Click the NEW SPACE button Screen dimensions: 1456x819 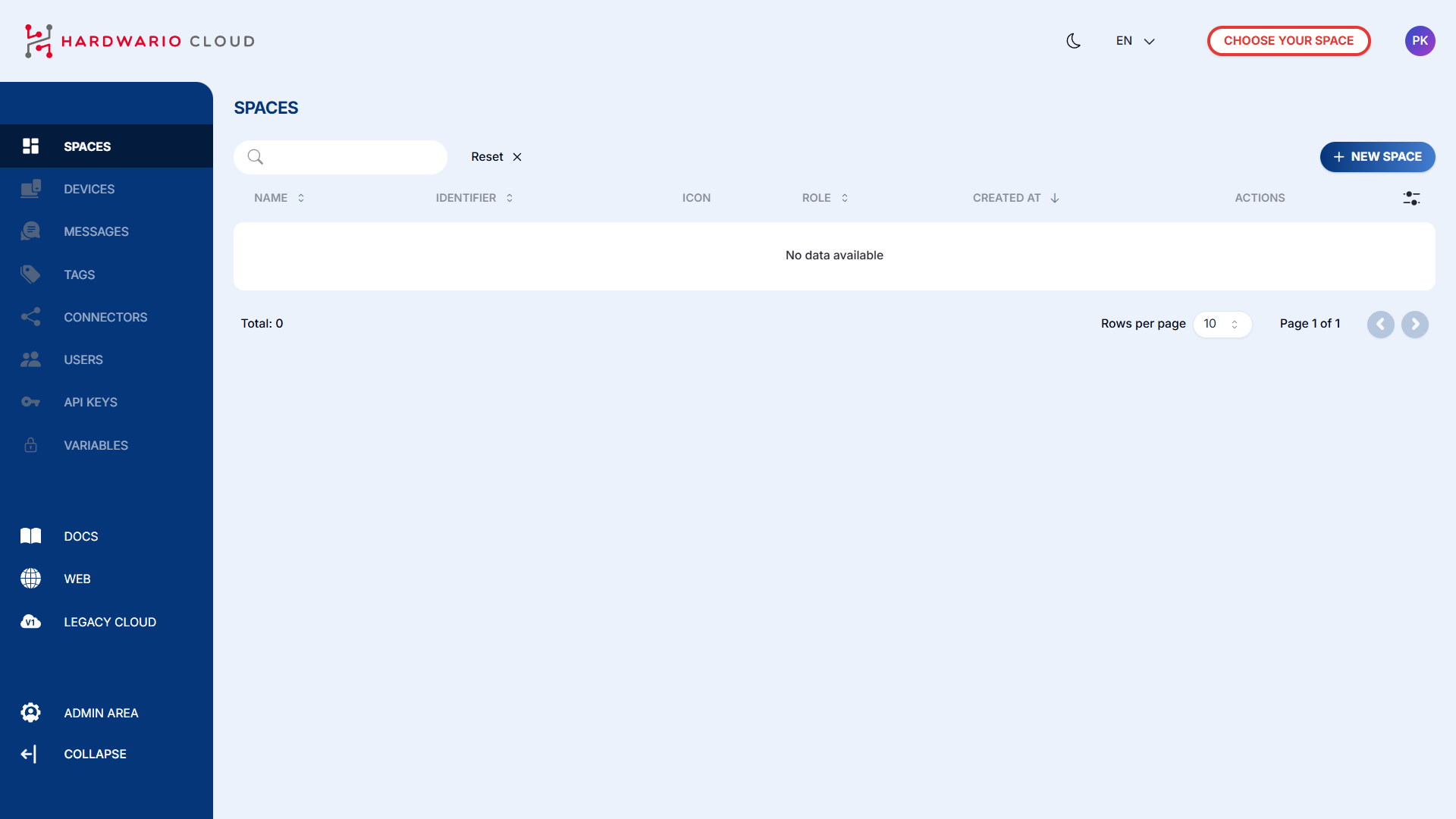1377,157
